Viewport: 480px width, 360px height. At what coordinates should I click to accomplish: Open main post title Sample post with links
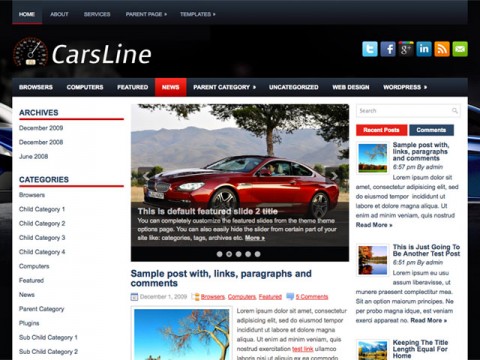(221, 278)
